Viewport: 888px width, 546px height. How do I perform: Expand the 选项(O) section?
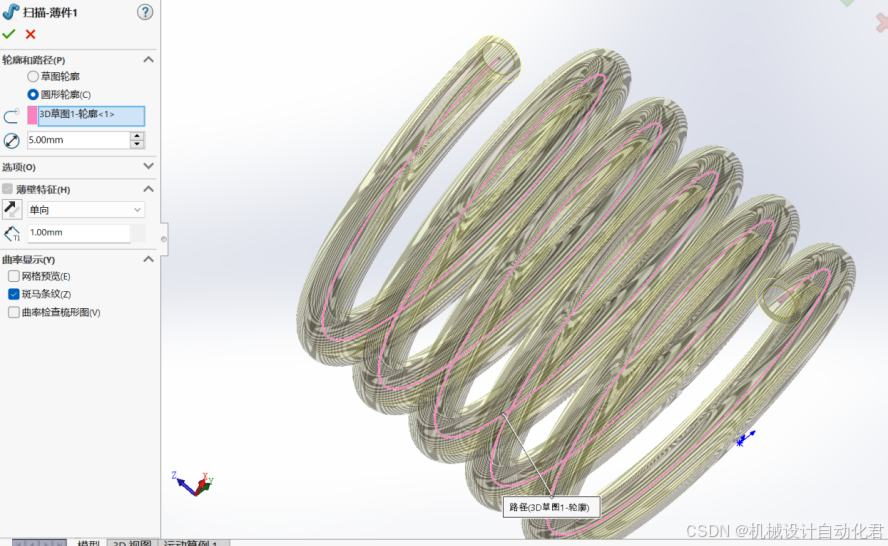point(148,167)
